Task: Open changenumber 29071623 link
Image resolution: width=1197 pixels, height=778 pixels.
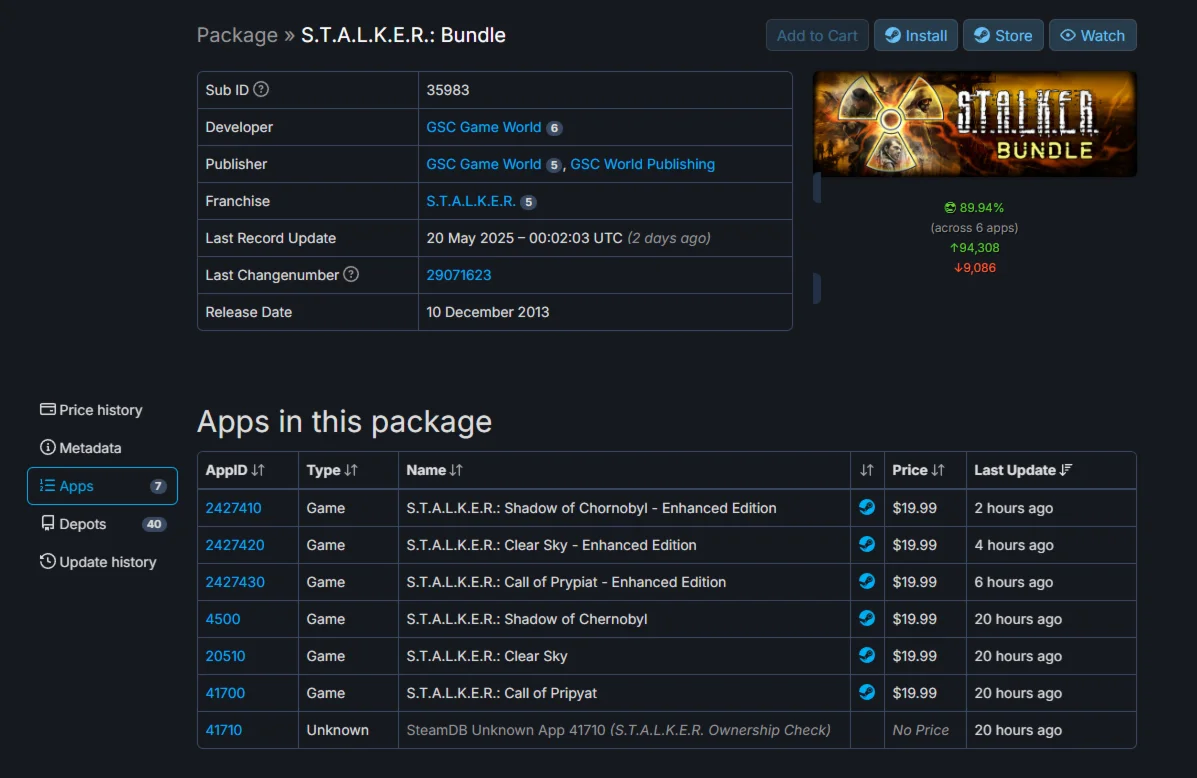Action: 459,275
